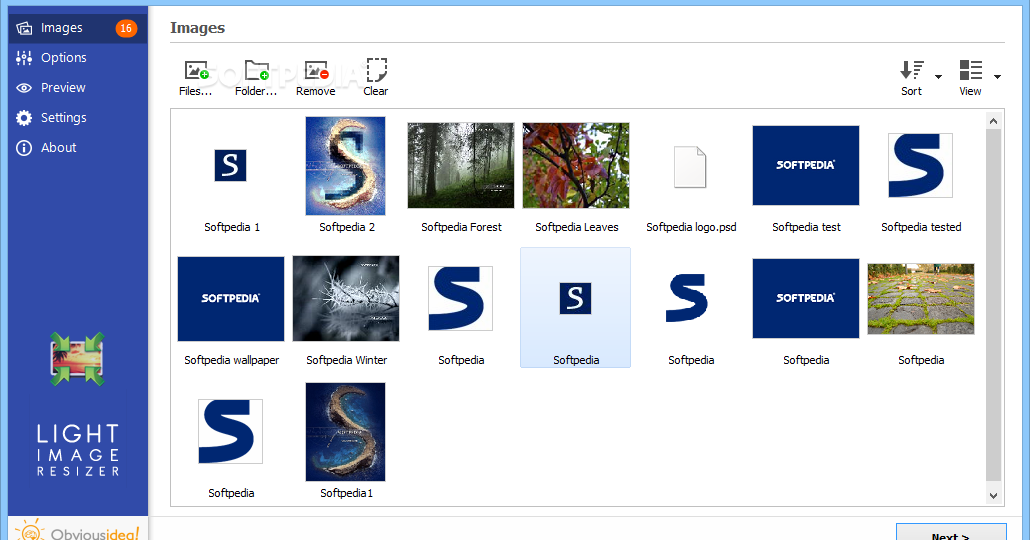Click the Softpedia logo.psd file name

691,227
